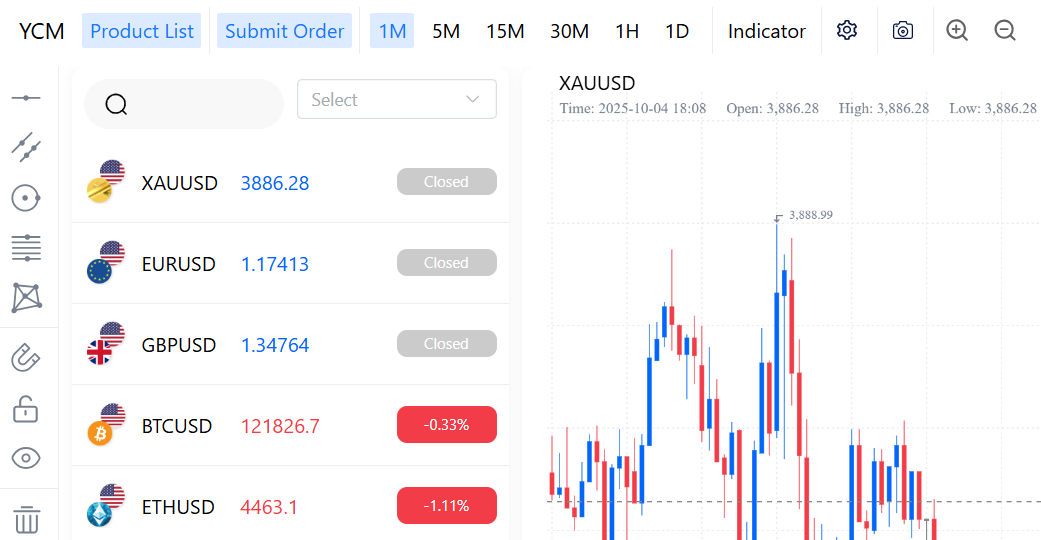Switch to the 5M timeframe

tap(446, 31)
